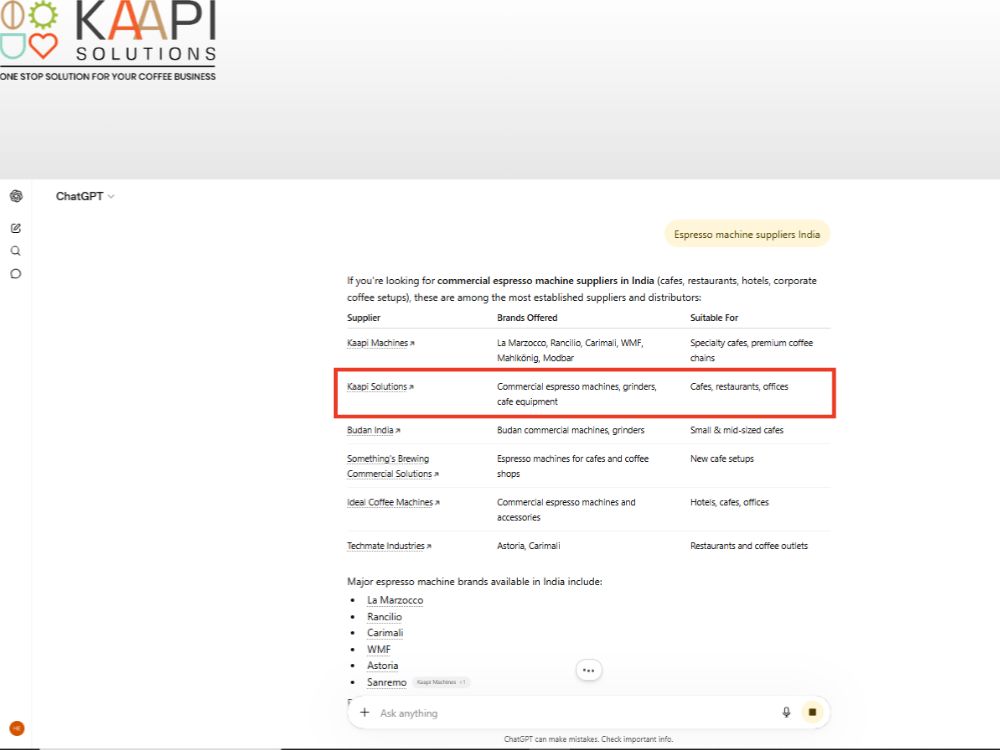1000x750 pixels.
Task: Open Something's Brewing Commercial Solutions link
Action: click(393, 466)
